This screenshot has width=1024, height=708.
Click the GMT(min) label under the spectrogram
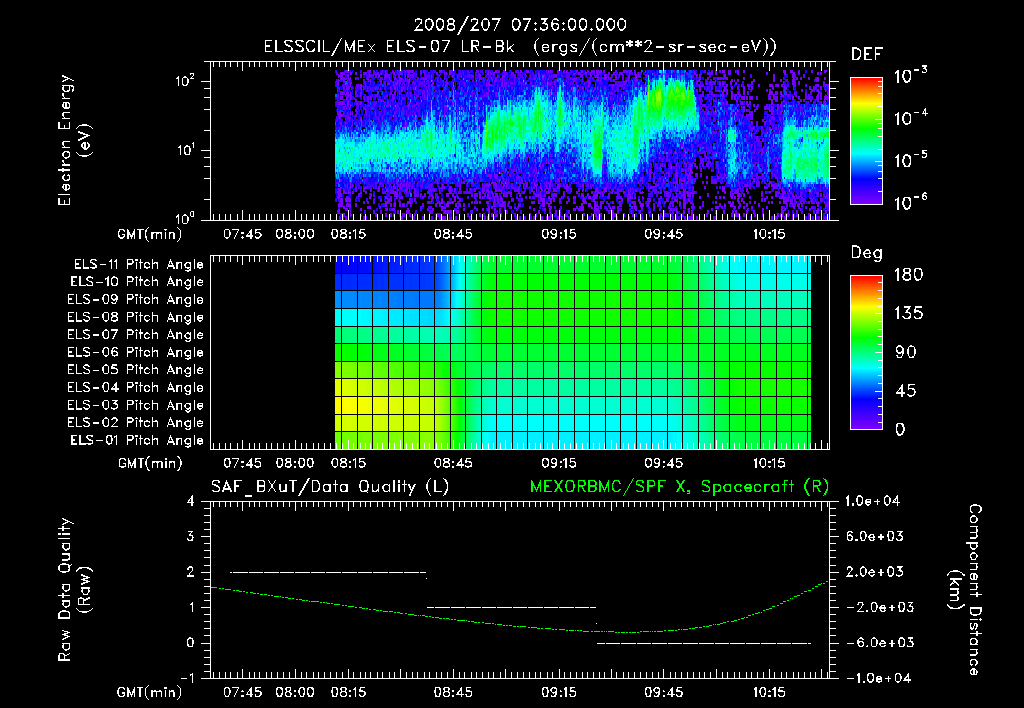click(x=150, y=234)
